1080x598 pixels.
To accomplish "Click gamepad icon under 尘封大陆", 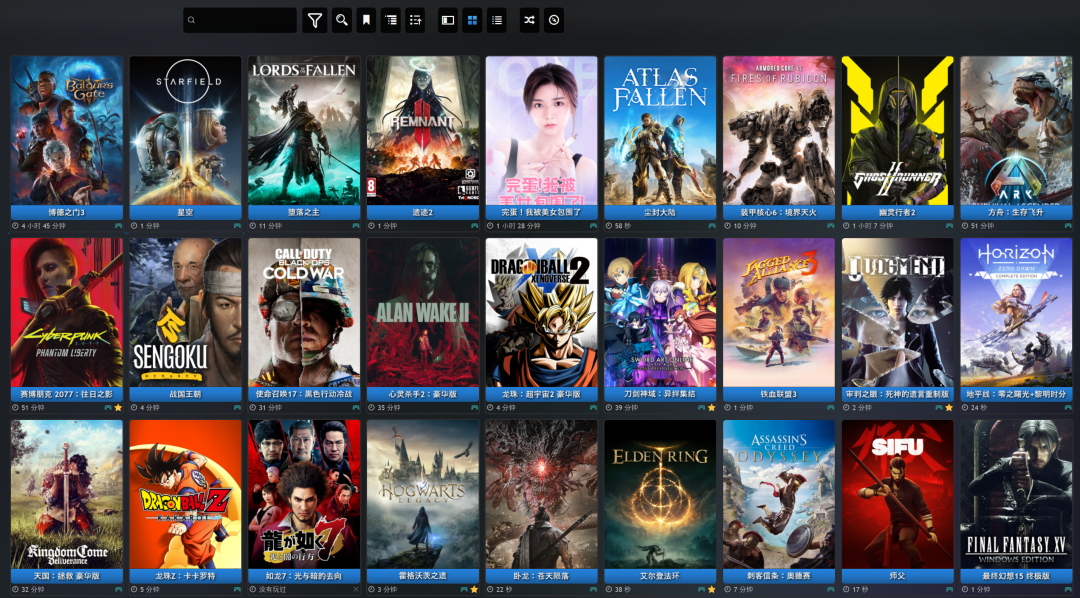I will click(x=712, y=226).
